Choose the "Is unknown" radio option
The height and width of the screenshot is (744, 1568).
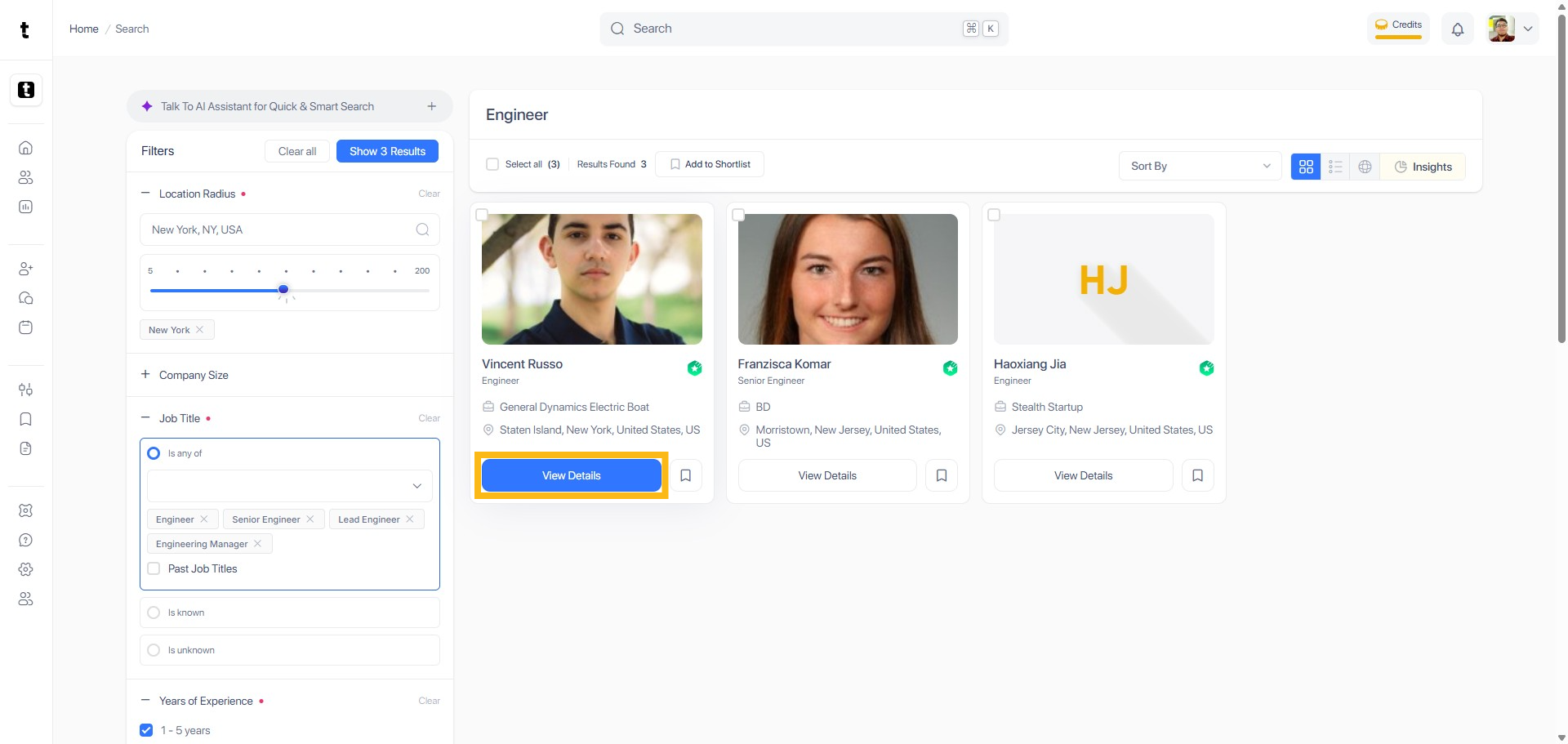click(154, 650)
